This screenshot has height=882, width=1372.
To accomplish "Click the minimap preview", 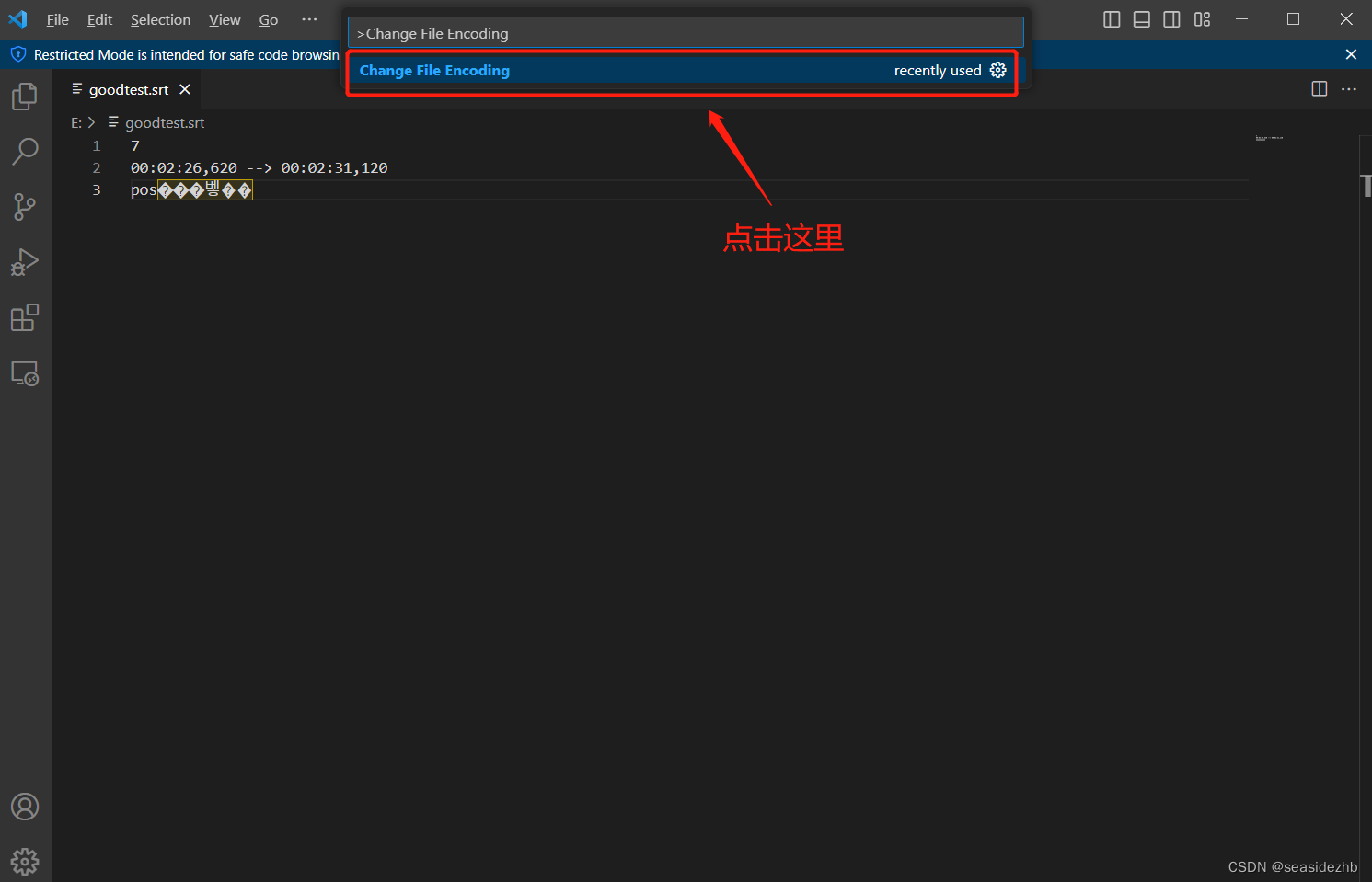I will [x=1269, y=138].
